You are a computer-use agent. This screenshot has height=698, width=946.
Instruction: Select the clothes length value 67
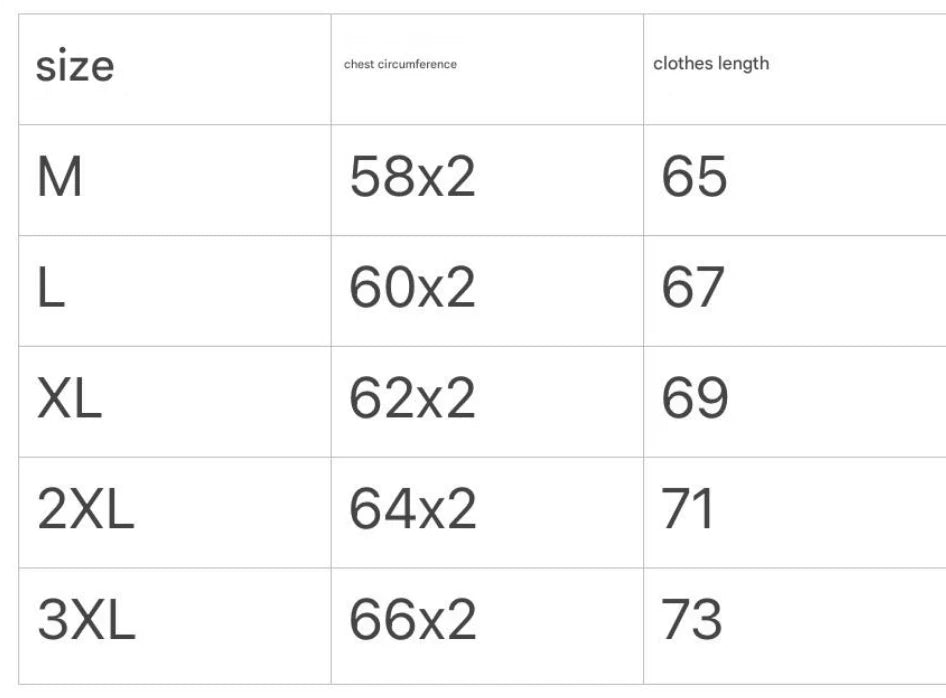click(693, 290)
